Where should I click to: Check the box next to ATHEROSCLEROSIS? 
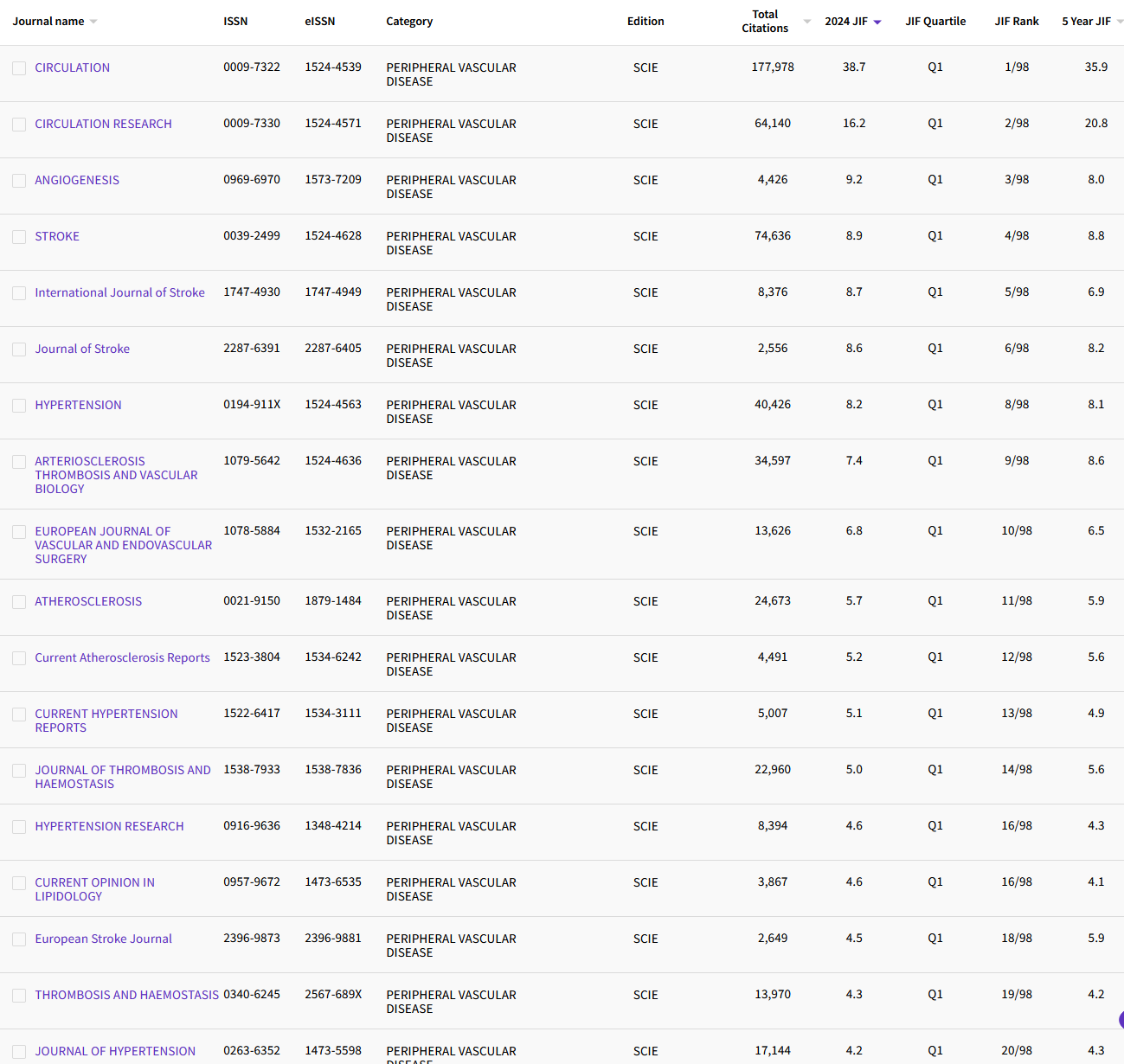[19, 602]
